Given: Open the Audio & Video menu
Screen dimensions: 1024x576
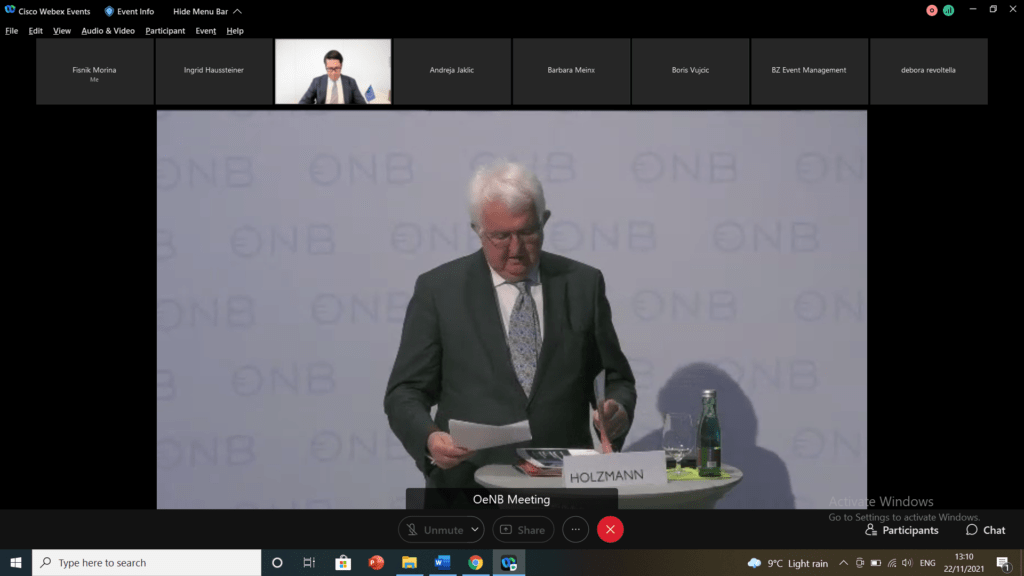Looking at the screenshot, I should tap(108, 31).
